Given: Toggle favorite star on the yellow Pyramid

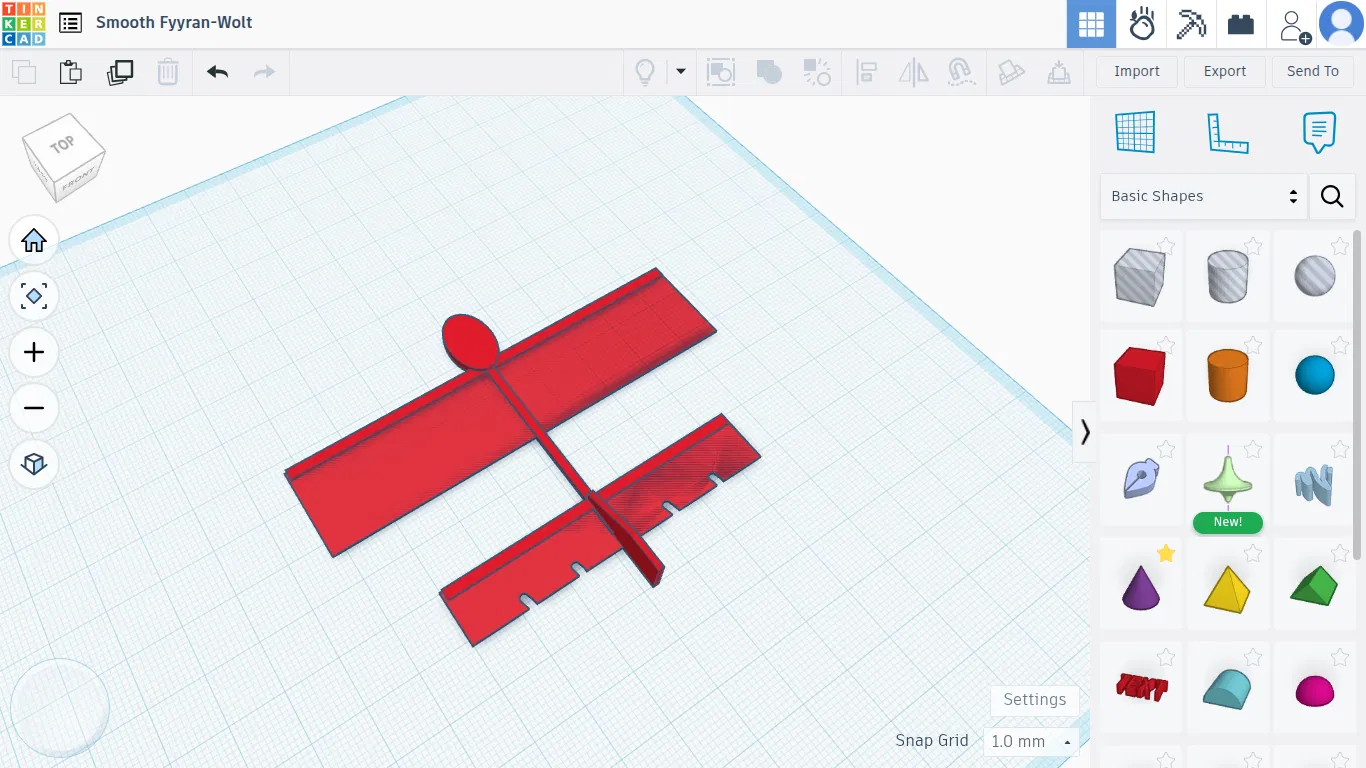Looking at the screenshot, I should pyautogui.click(x=1253, y=553).
